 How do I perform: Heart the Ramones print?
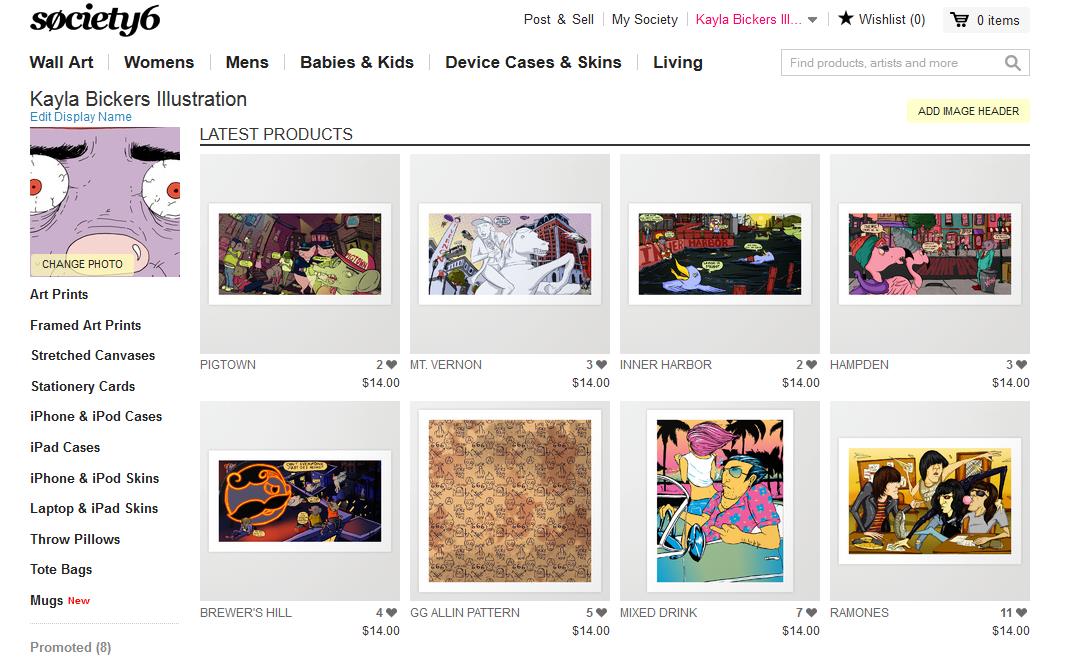click(x=1021, y=613)
